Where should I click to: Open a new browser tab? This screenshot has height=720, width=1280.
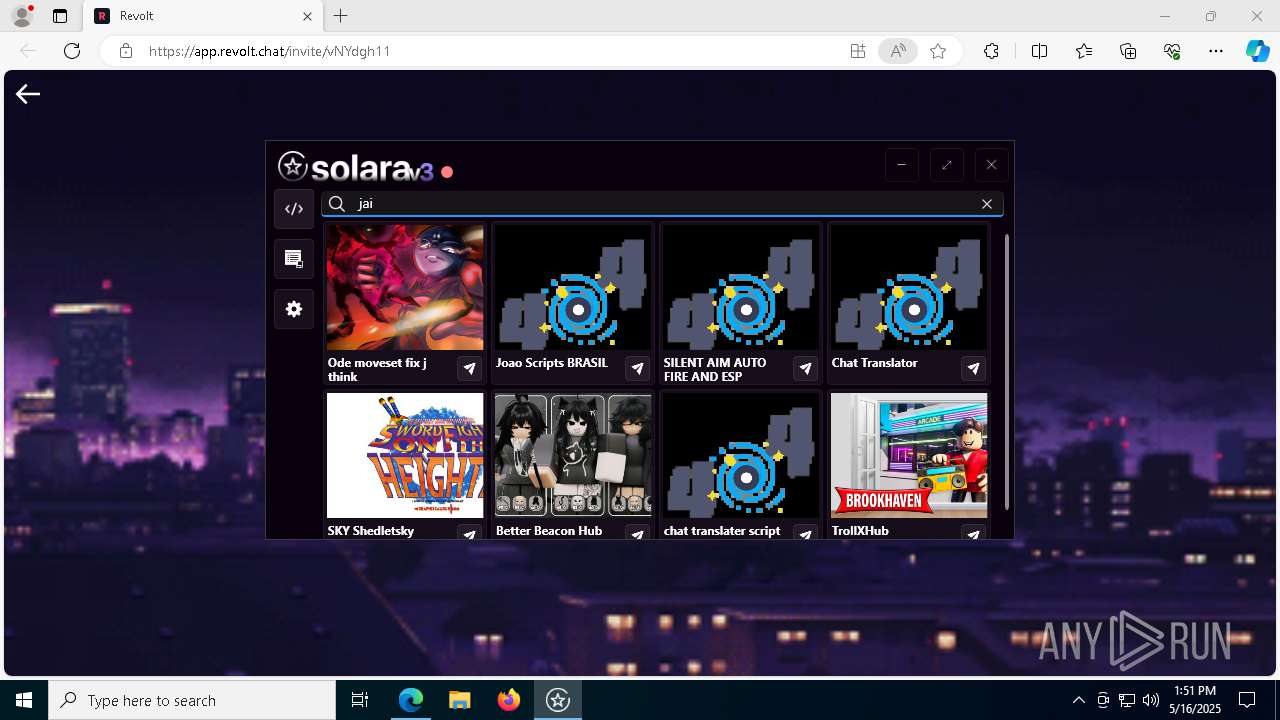tap(341, 16)
